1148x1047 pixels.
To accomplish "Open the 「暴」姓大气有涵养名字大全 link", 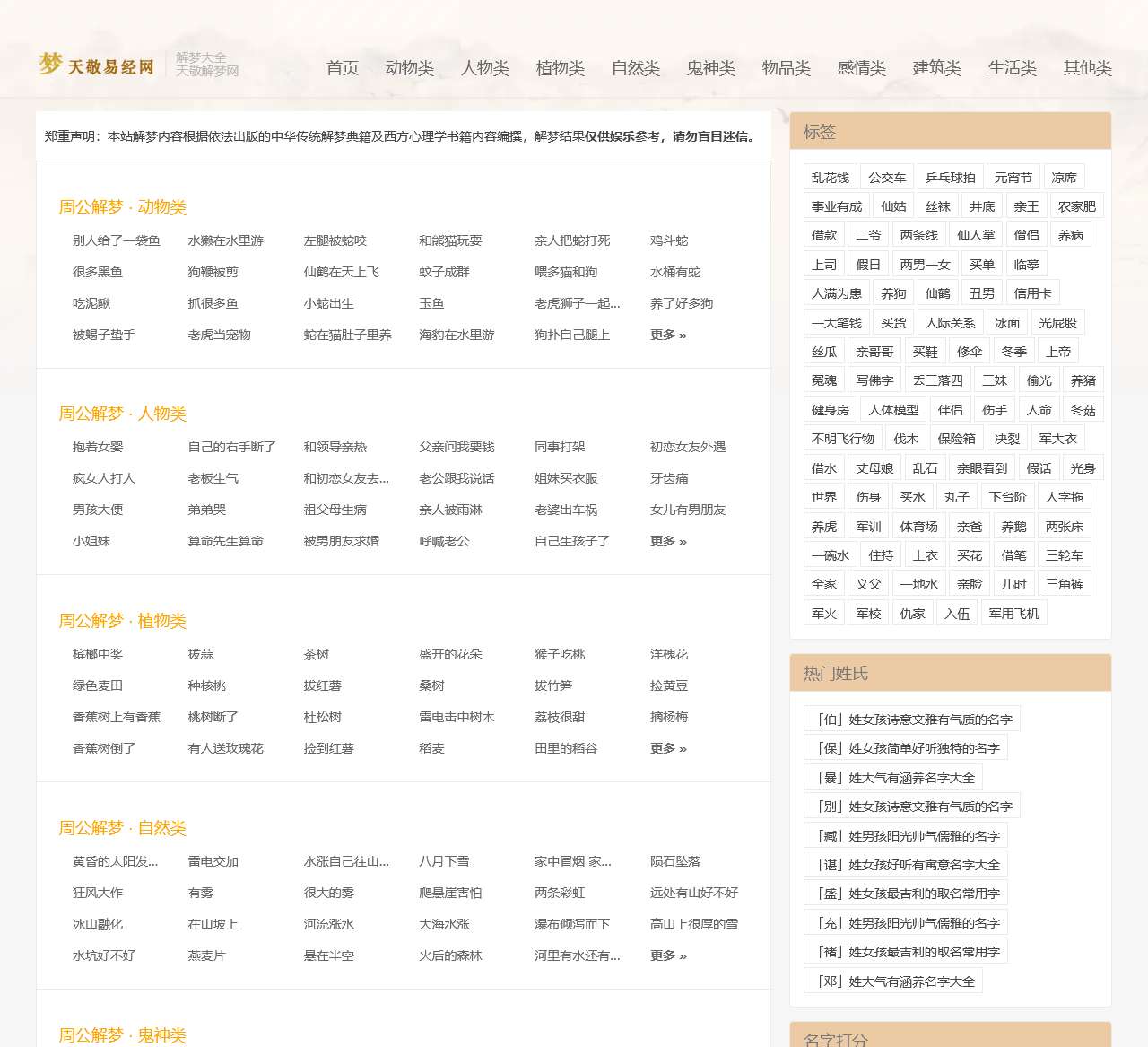I will coord(894,778).
